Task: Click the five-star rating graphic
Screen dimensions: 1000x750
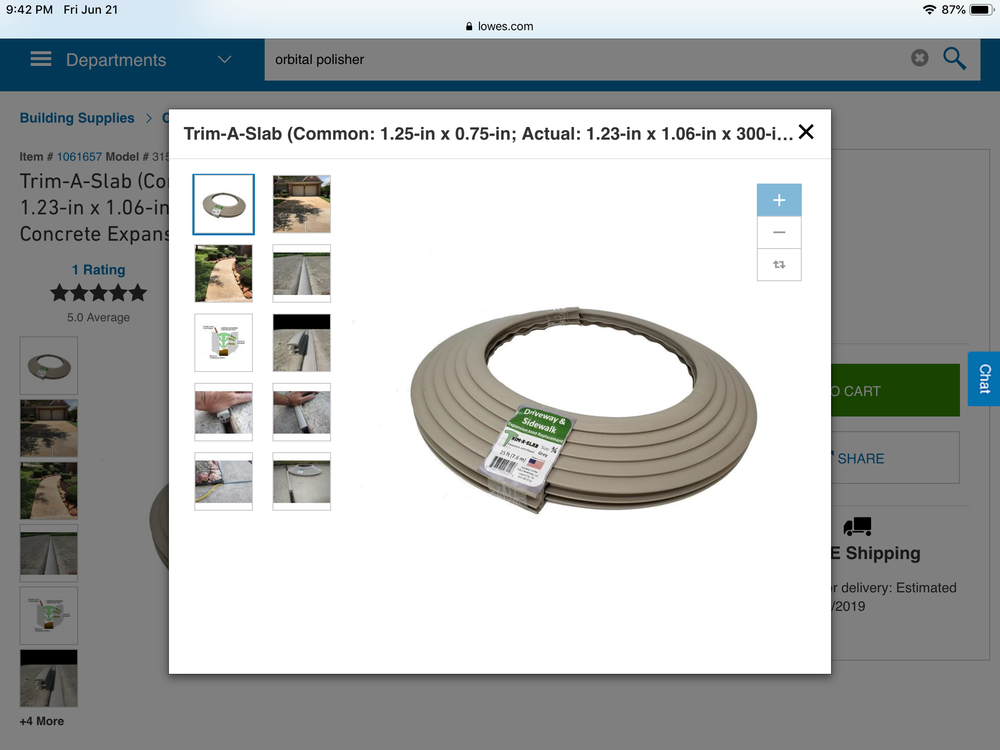Action: (x=98, y=293)
